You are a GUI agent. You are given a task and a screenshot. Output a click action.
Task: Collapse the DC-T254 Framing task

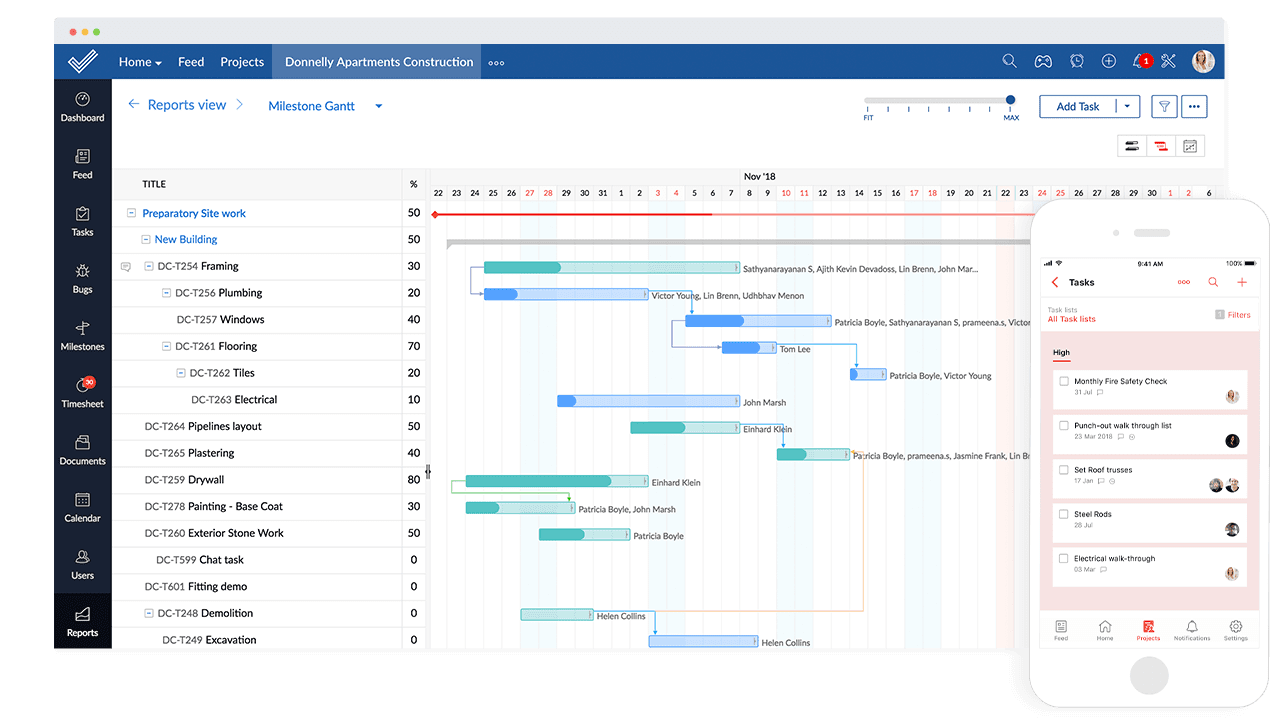149,267
